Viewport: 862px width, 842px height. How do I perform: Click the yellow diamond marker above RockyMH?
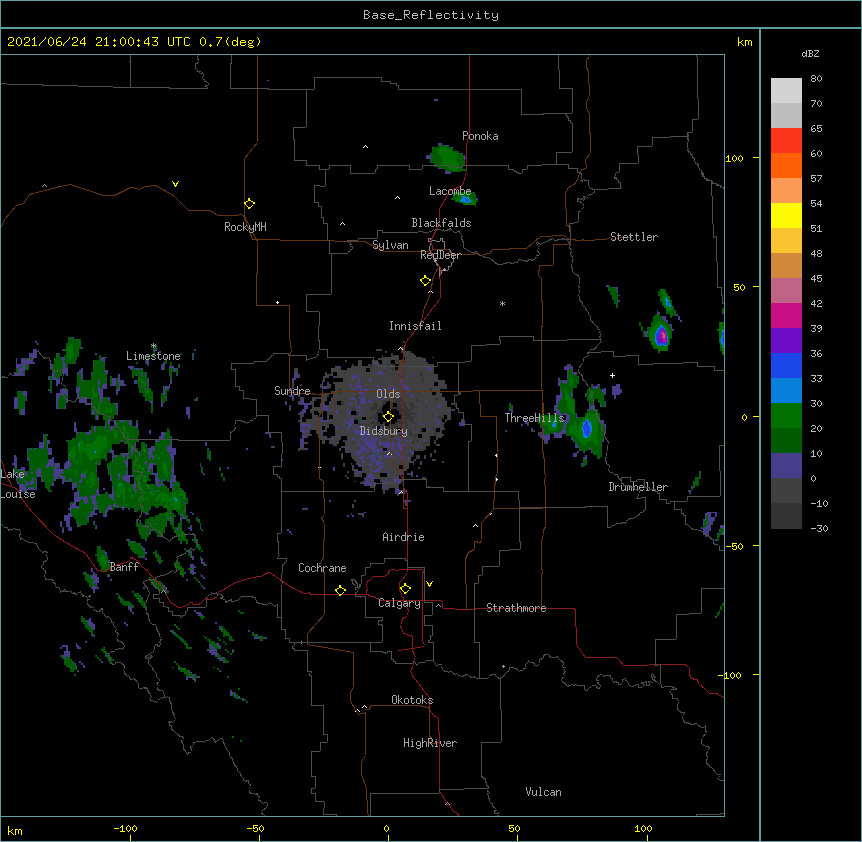pos(249,204)
